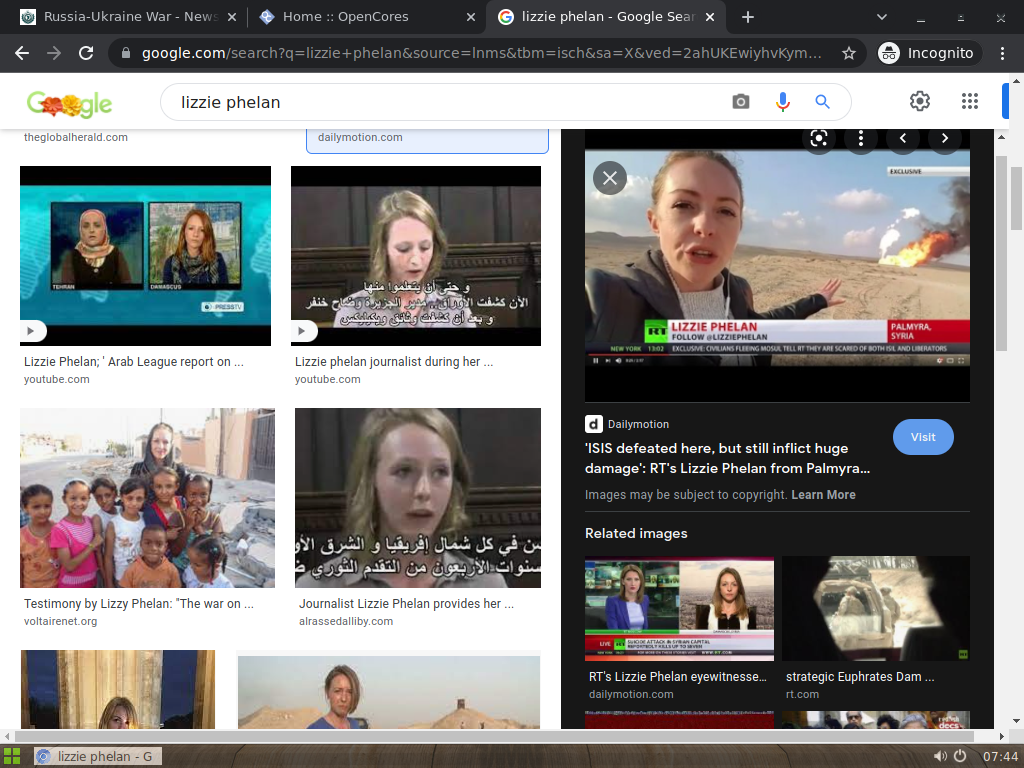Open the Google apps grid
The image size is (1024, 768).
[x=970, y=101]
